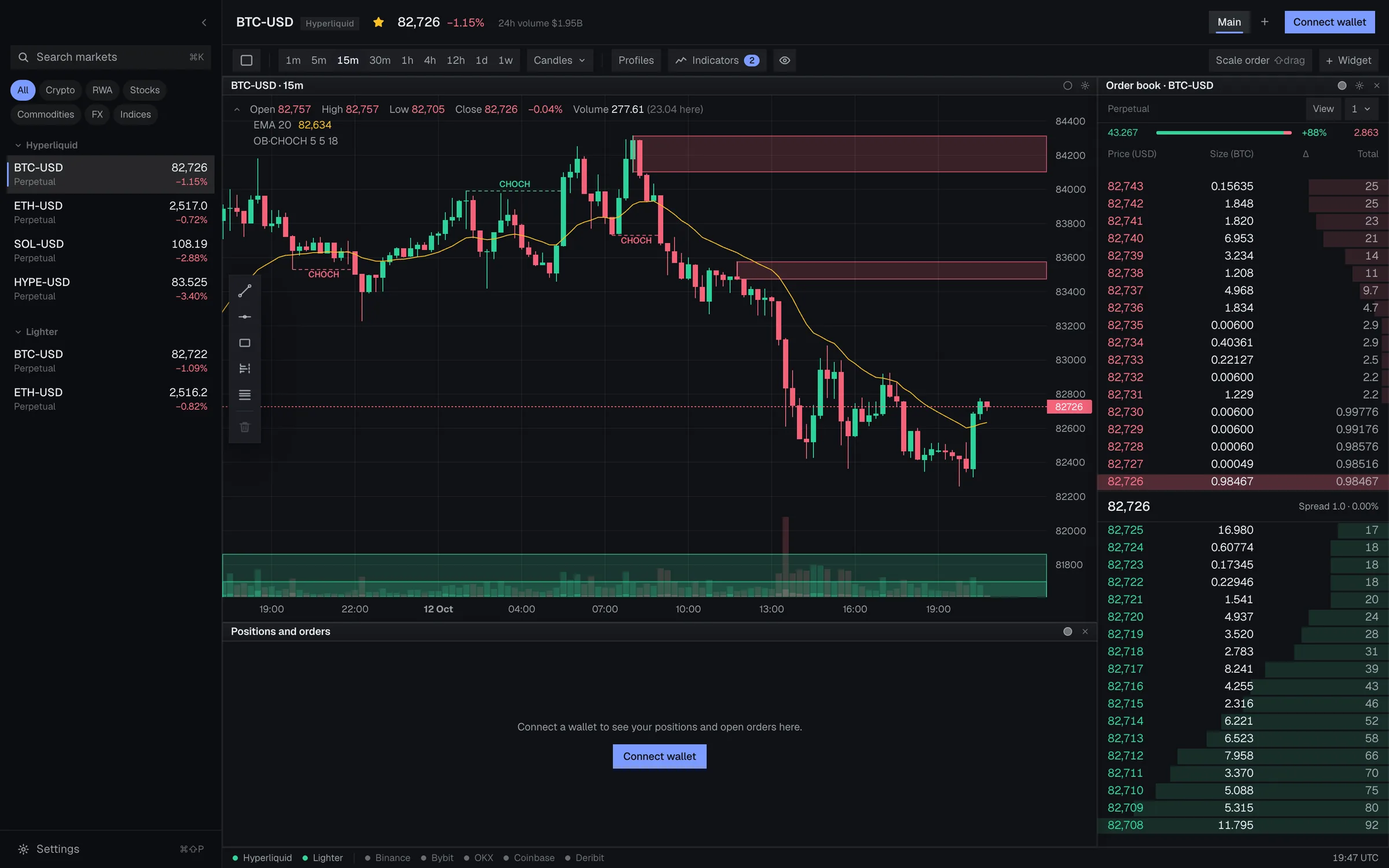Click the search magnifier icon
Viewport: 1389px width, 868px height.
point(23,57)
